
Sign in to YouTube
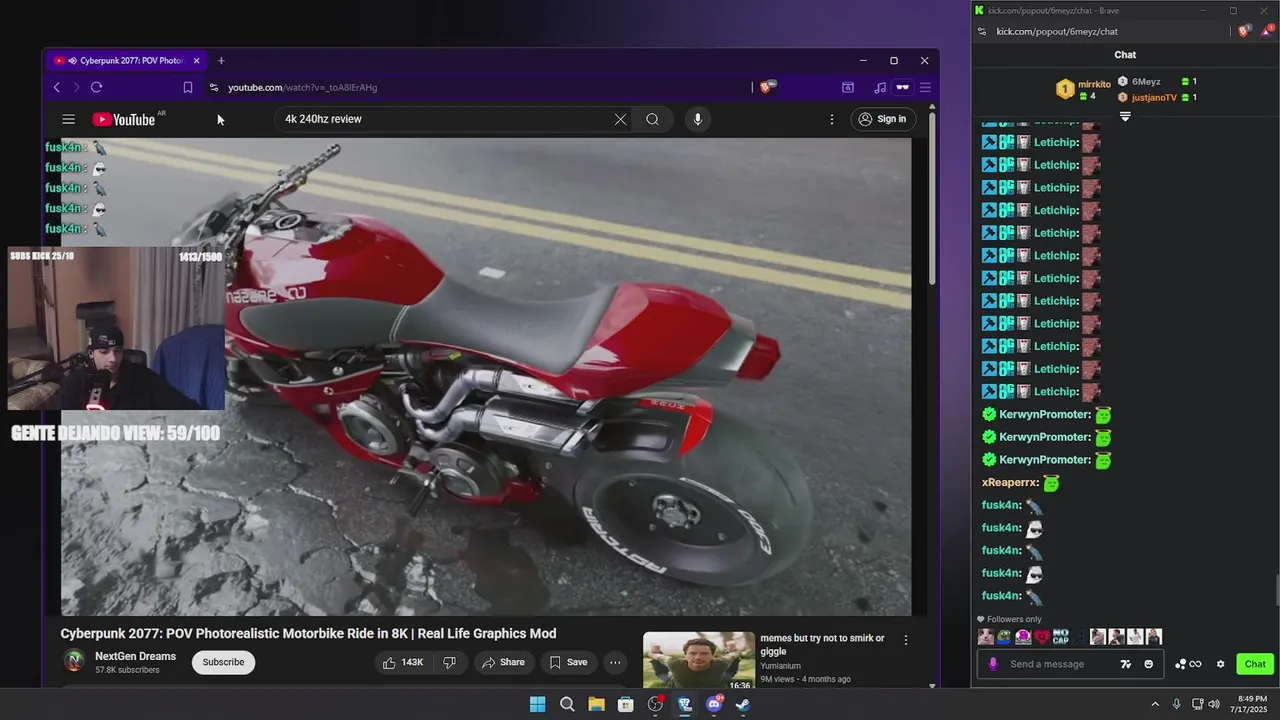(882, 119)
